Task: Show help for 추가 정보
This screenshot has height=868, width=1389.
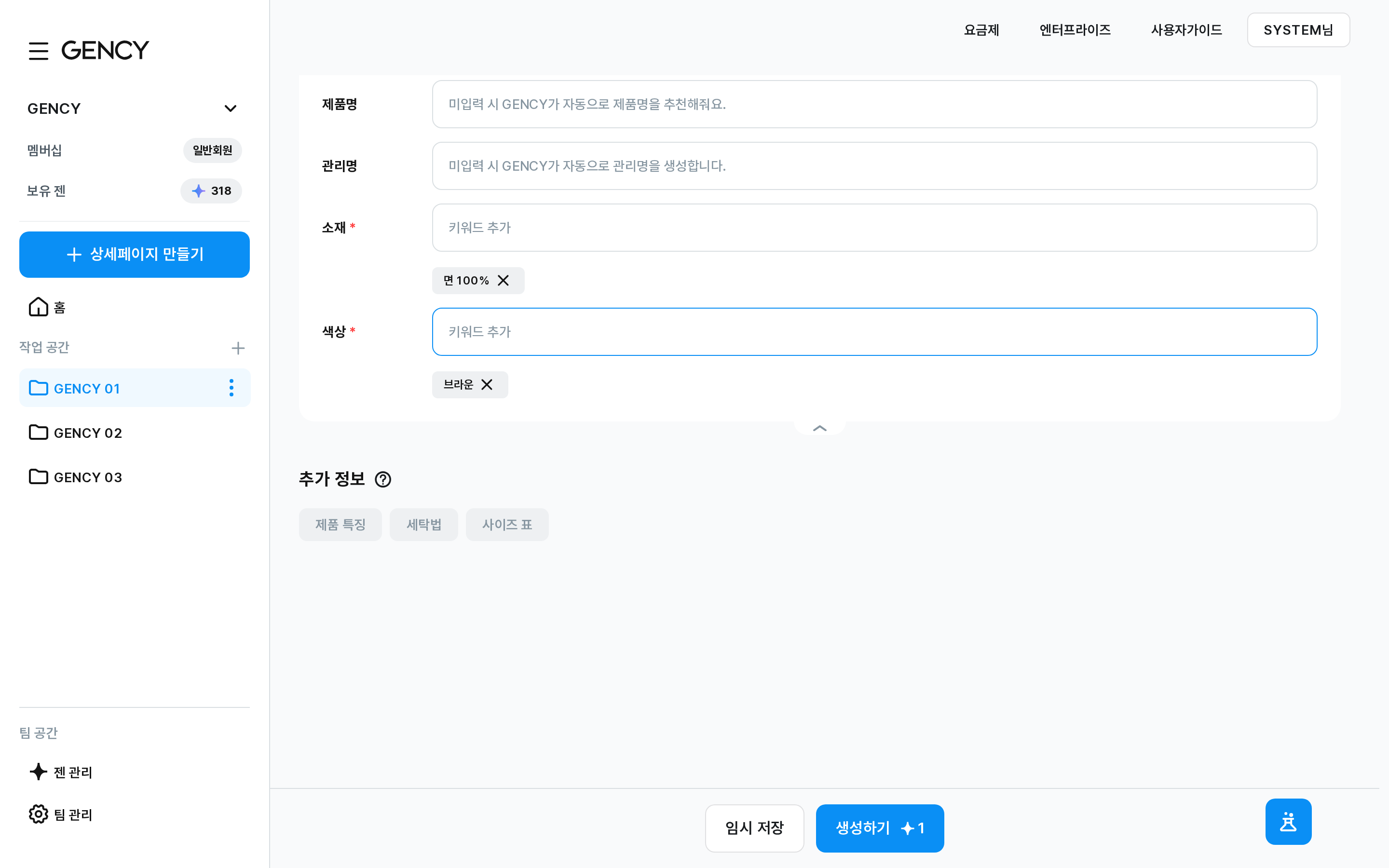Action: pos(383,479)
